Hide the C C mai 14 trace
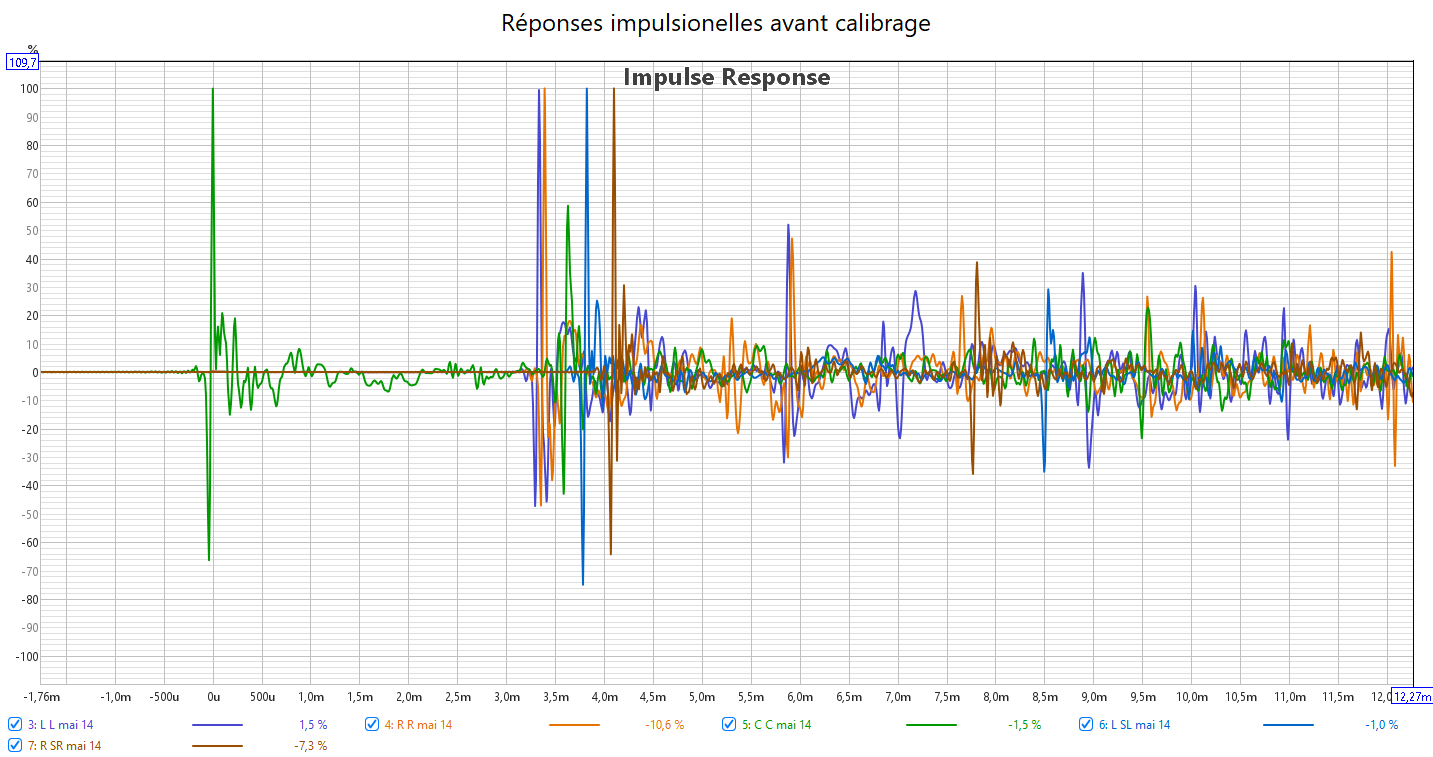1433x757 pixels. coord(729,725)
